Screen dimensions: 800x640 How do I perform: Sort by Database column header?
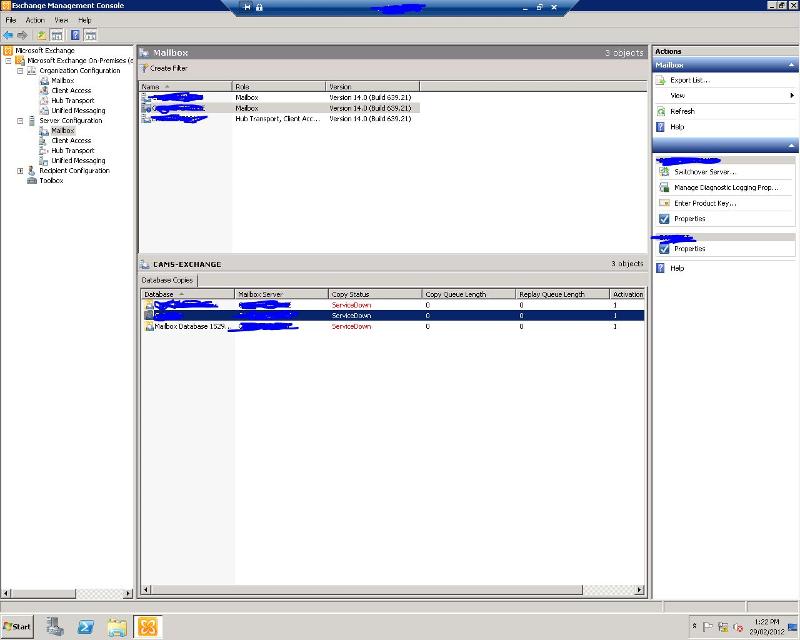[x=188, y=294]
